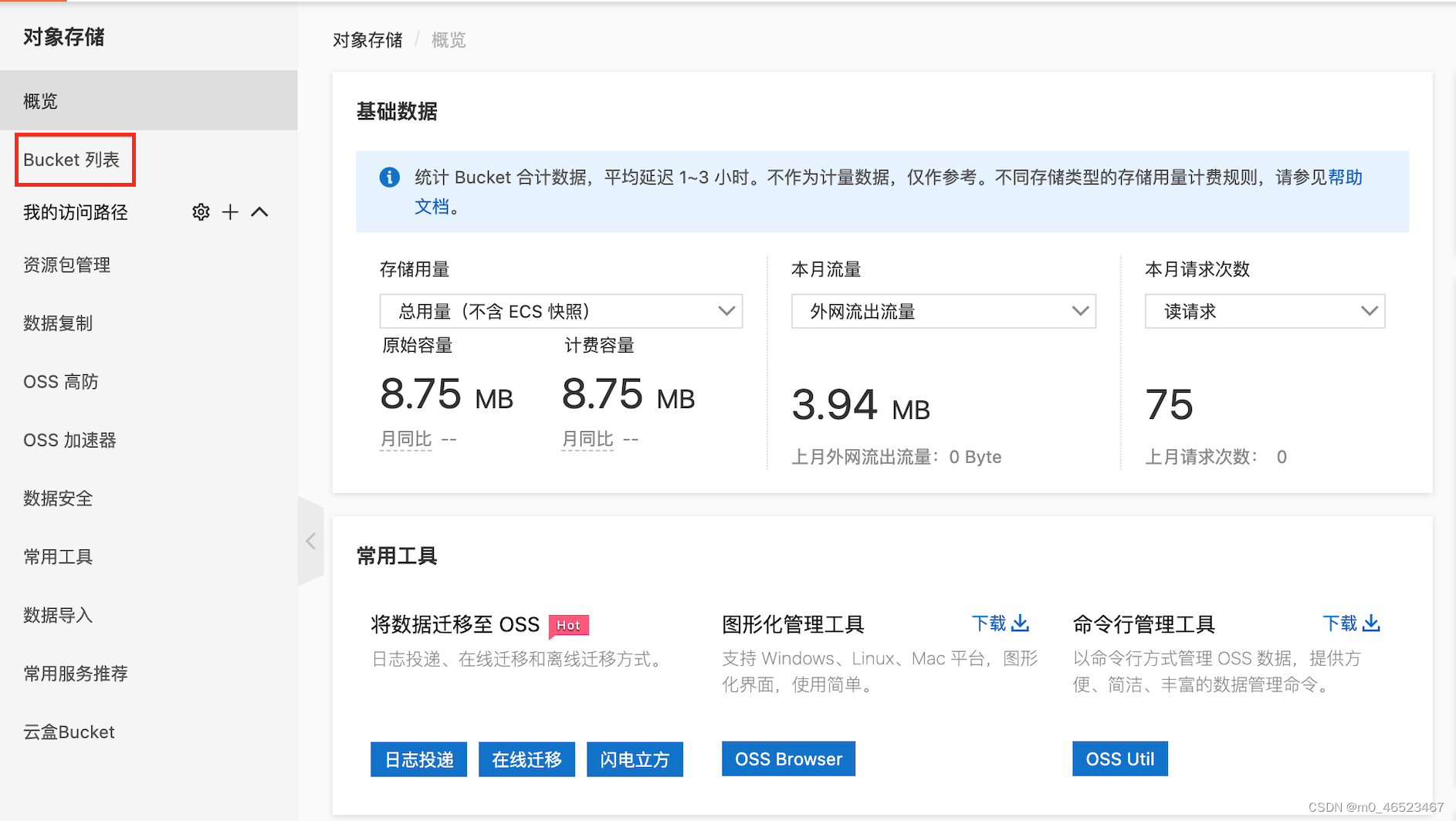This screenshot has width=1456, height=821.
Task: Click the OSS Util button
Action: tap(1120, 758)
